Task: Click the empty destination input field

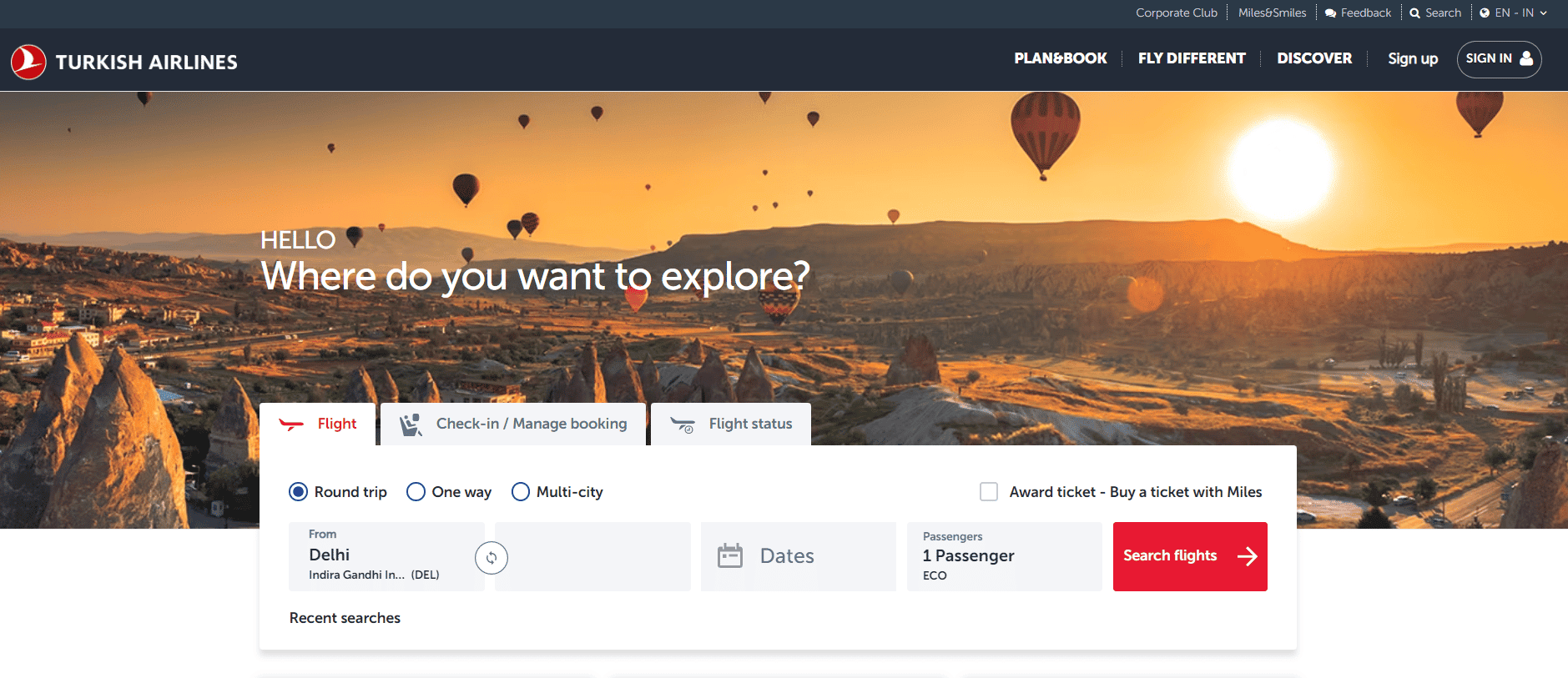Action: pyautogui.click(x=592, y=557)
